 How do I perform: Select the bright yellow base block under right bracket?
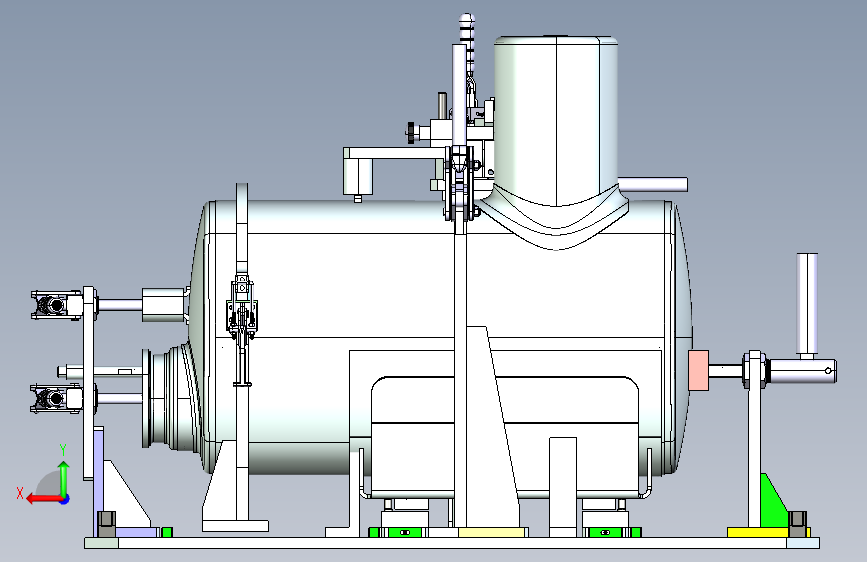tap(758, 532)
